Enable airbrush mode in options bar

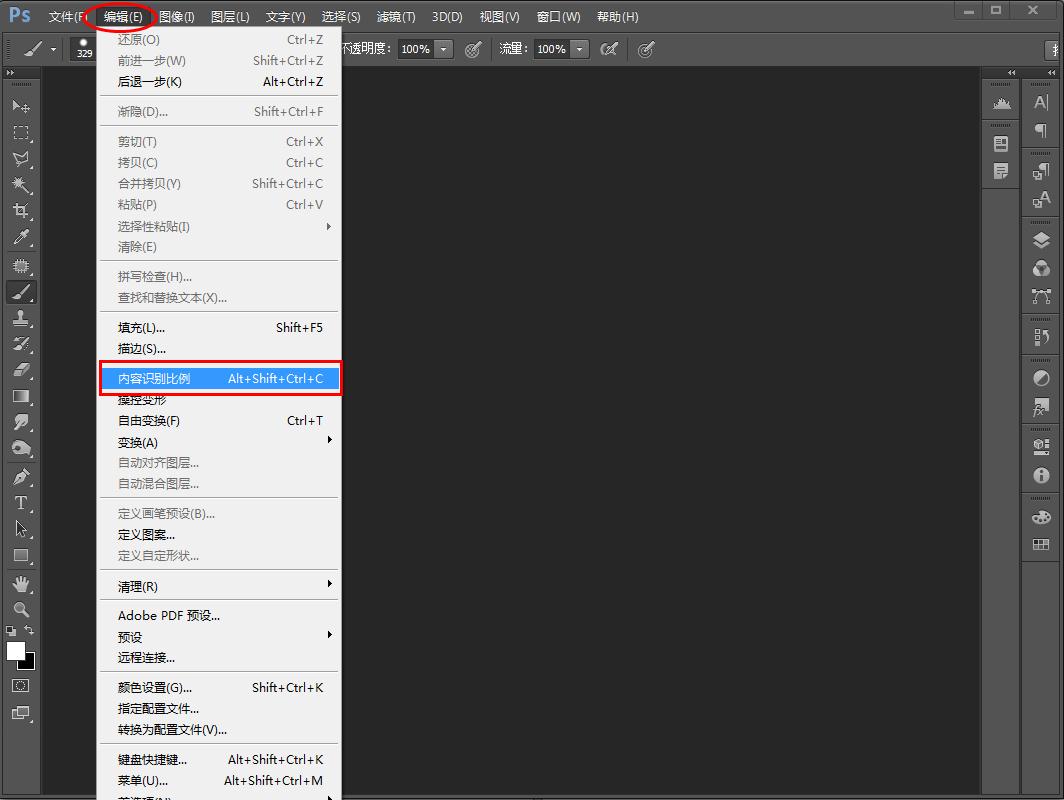(x=608, y=49)
